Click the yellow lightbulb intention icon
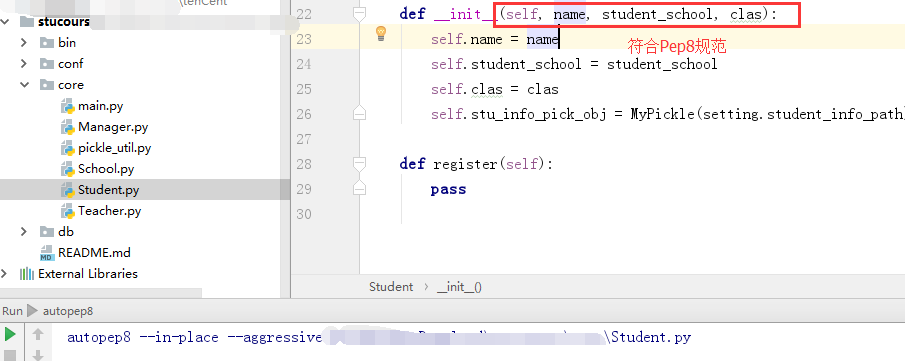The width and height of the screenshot is (905, 361). 381,34
